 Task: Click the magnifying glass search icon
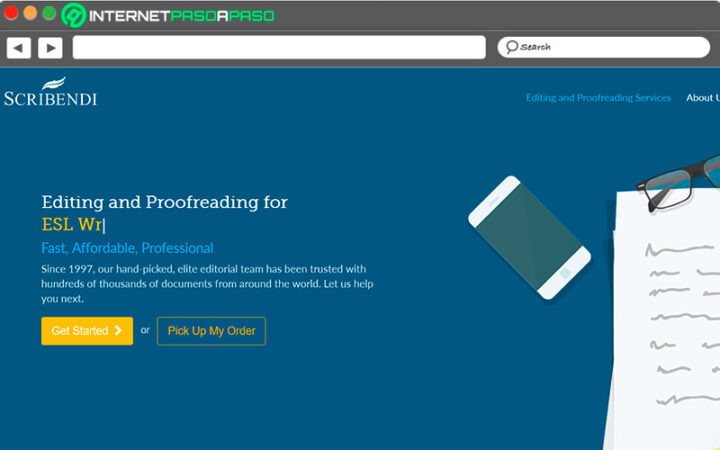[511, 47]
